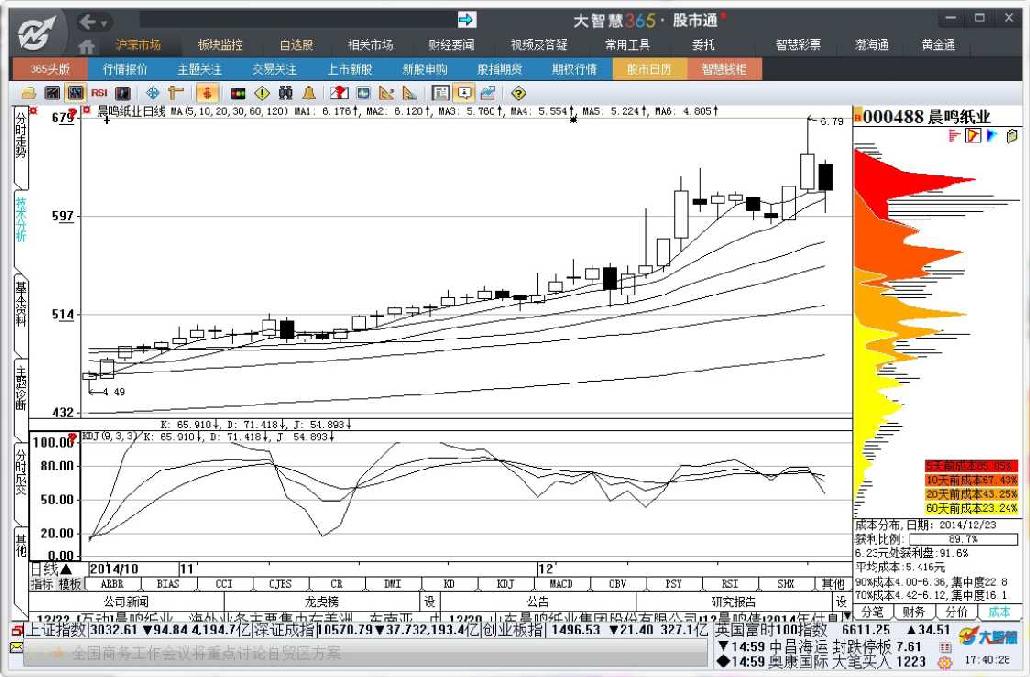Open the 自选股 menu
Viewport: 1030px width, 677px height.
pos(297,45)
